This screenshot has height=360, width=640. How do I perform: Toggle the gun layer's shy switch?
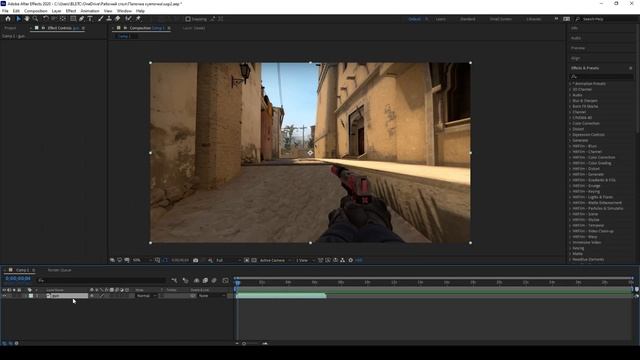point(92,296)
